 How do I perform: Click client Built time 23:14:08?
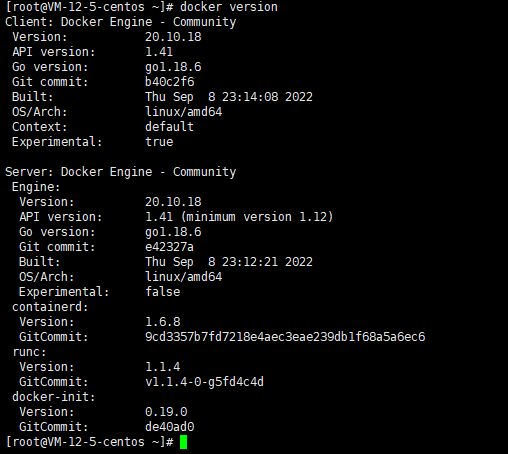250,97
